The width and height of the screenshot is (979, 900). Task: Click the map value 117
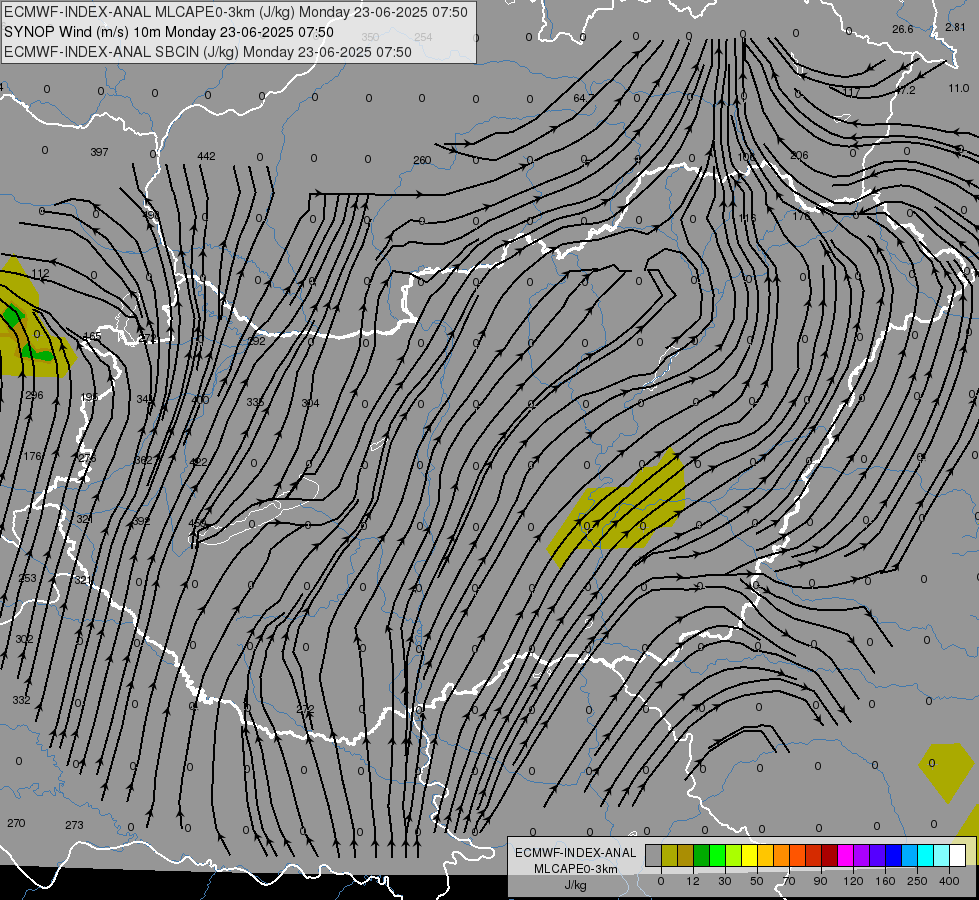851,92
